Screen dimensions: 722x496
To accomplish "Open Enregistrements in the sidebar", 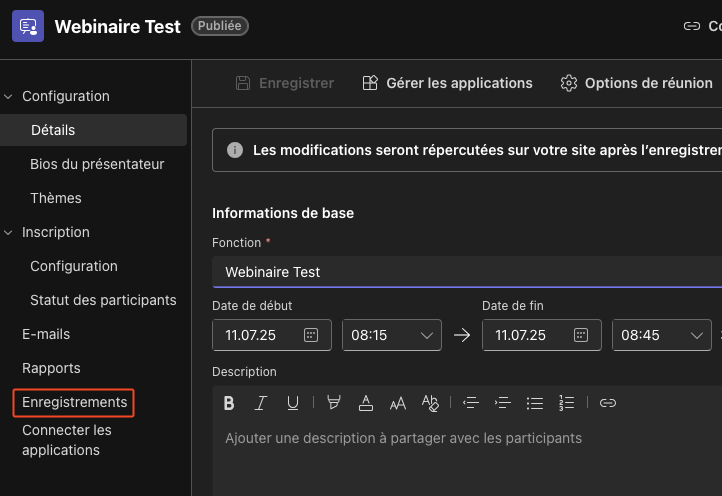I will click(x=75, y=402).
